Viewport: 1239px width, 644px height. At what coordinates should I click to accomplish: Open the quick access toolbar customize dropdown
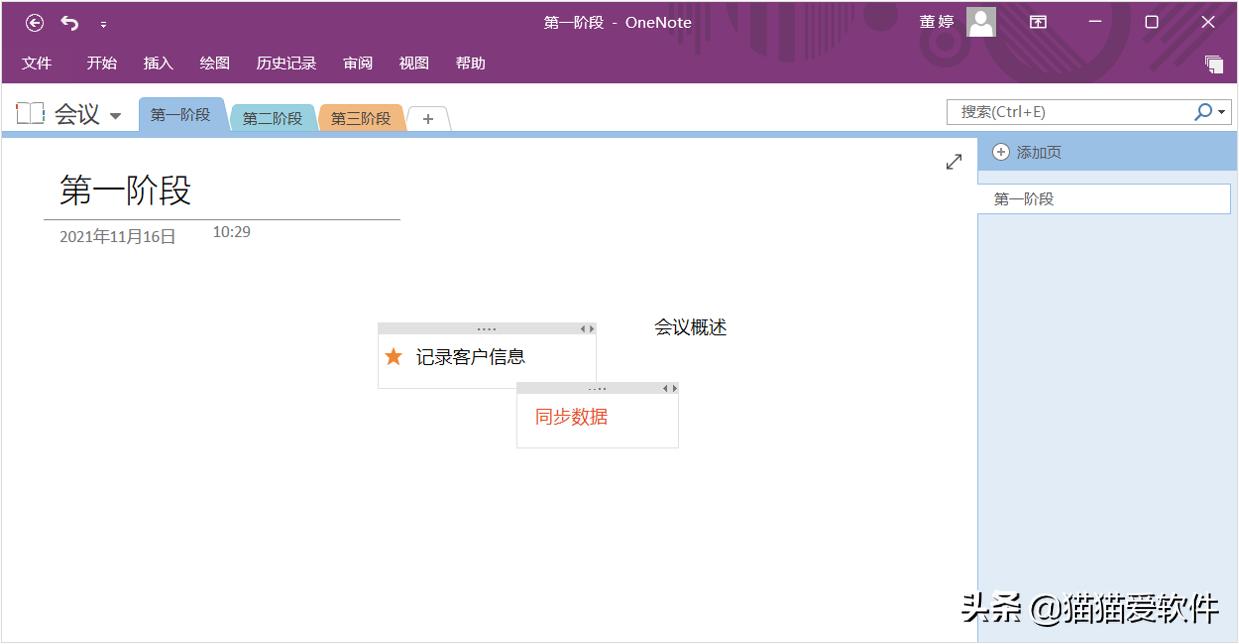(101, 25)
